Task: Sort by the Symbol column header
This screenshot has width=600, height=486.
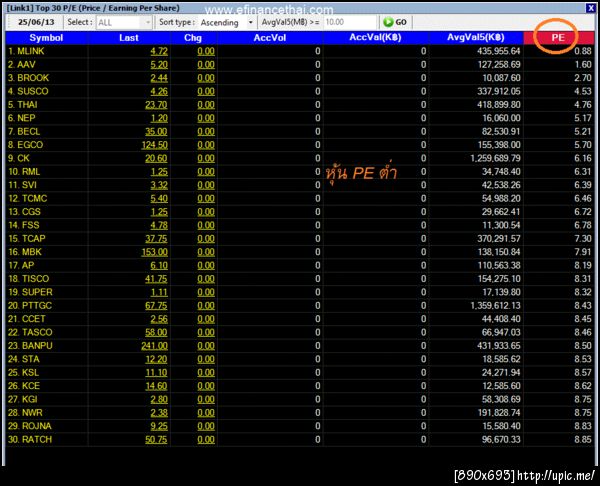Action: click(46, 38)
